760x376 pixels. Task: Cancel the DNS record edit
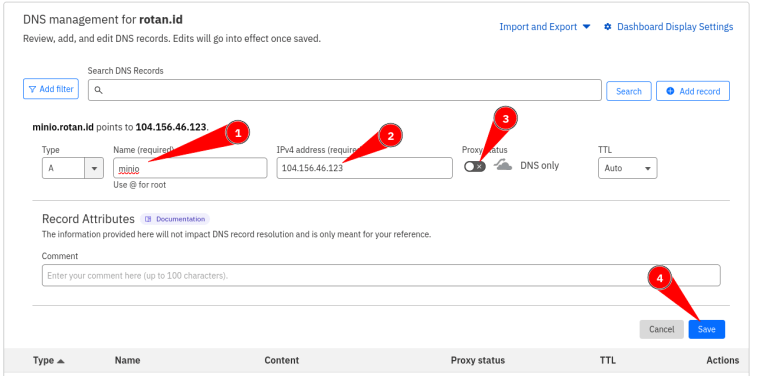point(662,329)
